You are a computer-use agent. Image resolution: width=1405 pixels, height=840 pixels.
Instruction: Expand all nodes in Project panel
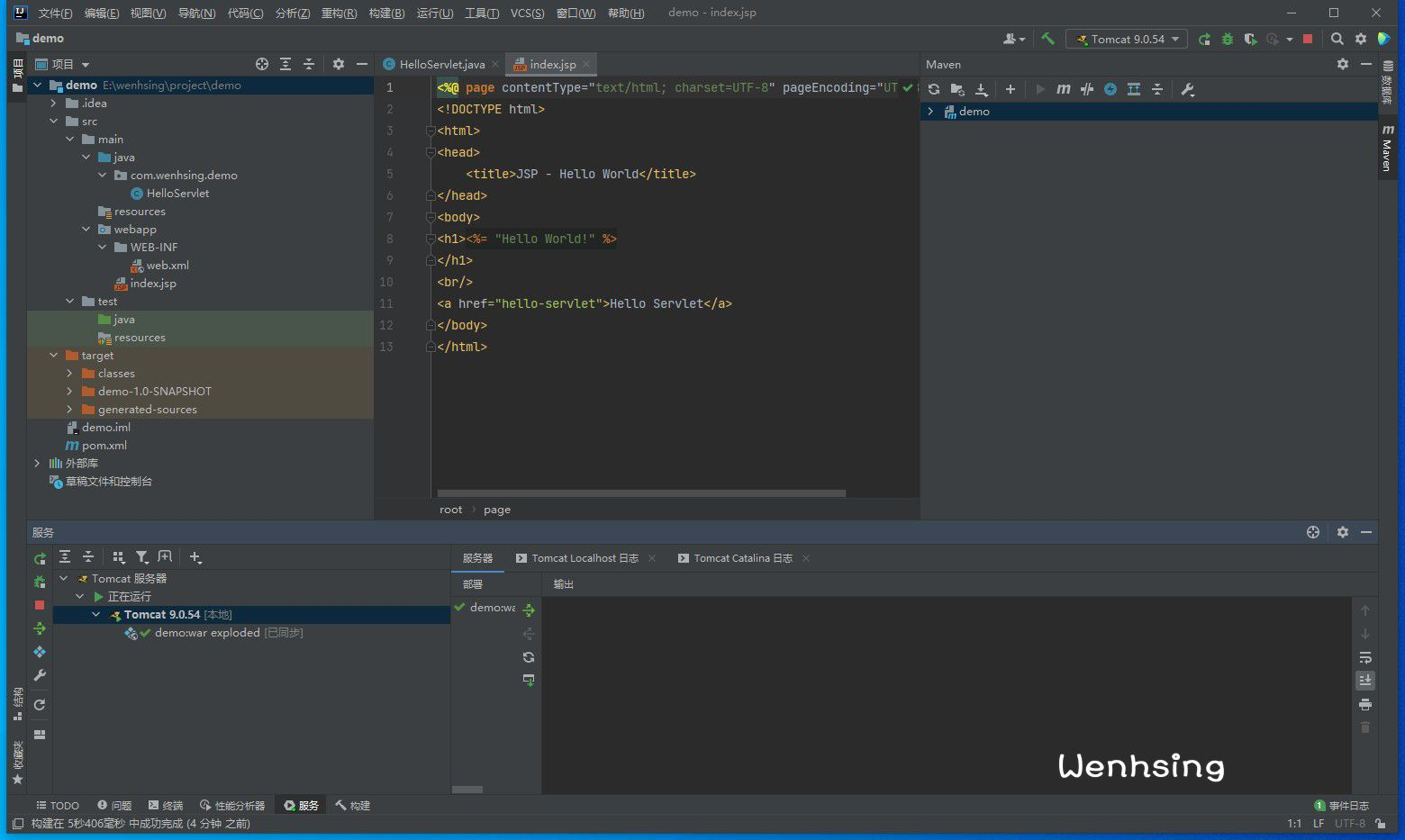pyautogui.click(x=286, y=64)
